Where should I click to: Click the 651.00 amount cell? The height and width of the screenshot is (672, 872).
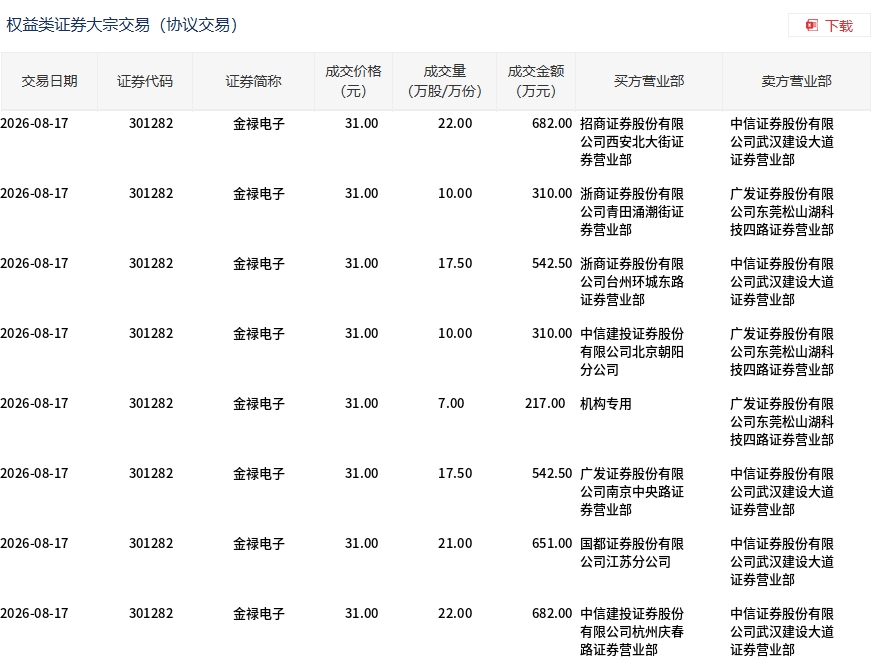552,543
